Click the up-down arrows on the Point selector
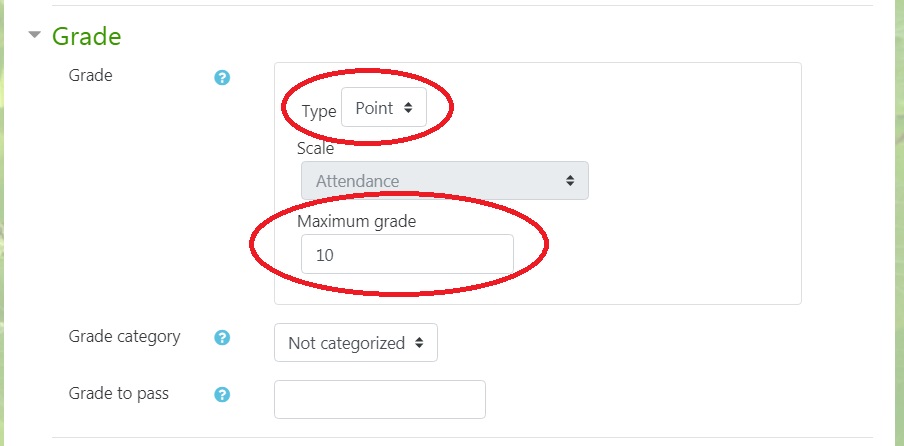The height and width of the screenshot is (446, 904). tap(408, 108)
